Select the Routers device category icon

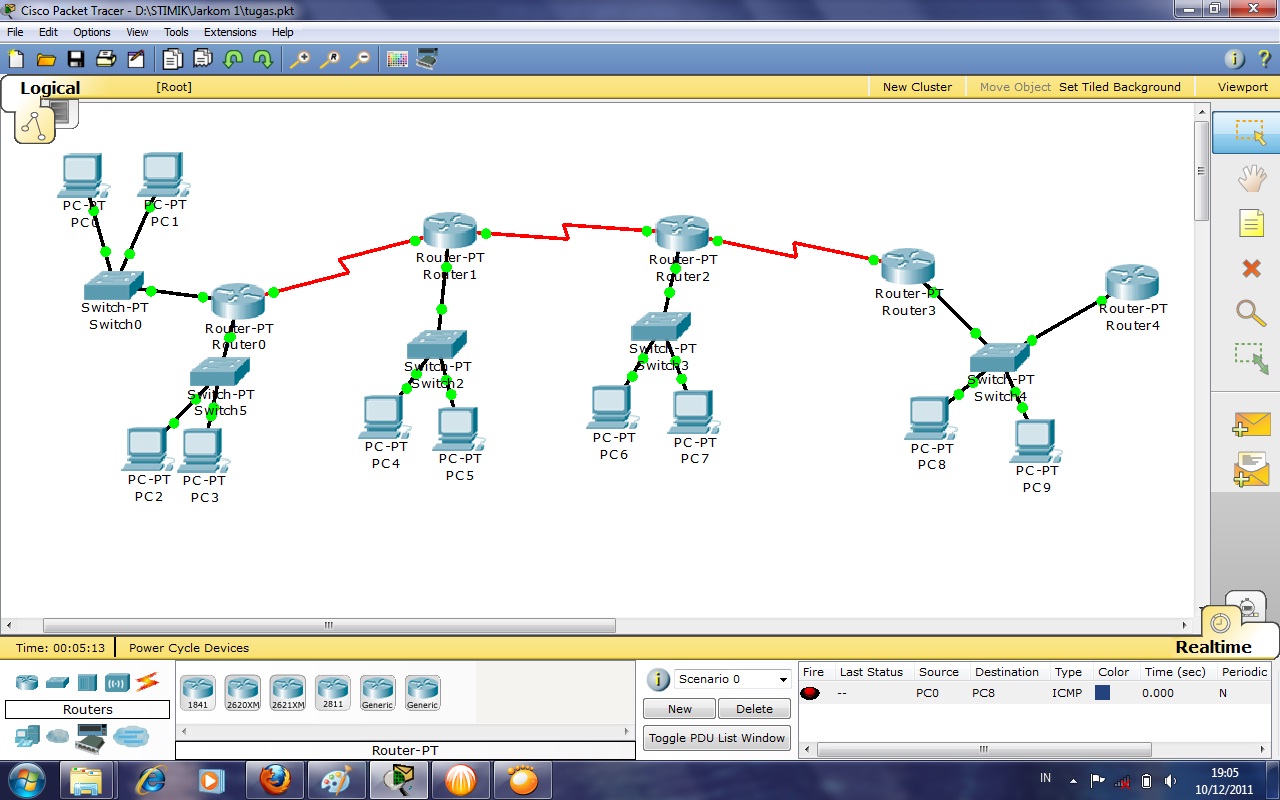(x=27, y=682)
